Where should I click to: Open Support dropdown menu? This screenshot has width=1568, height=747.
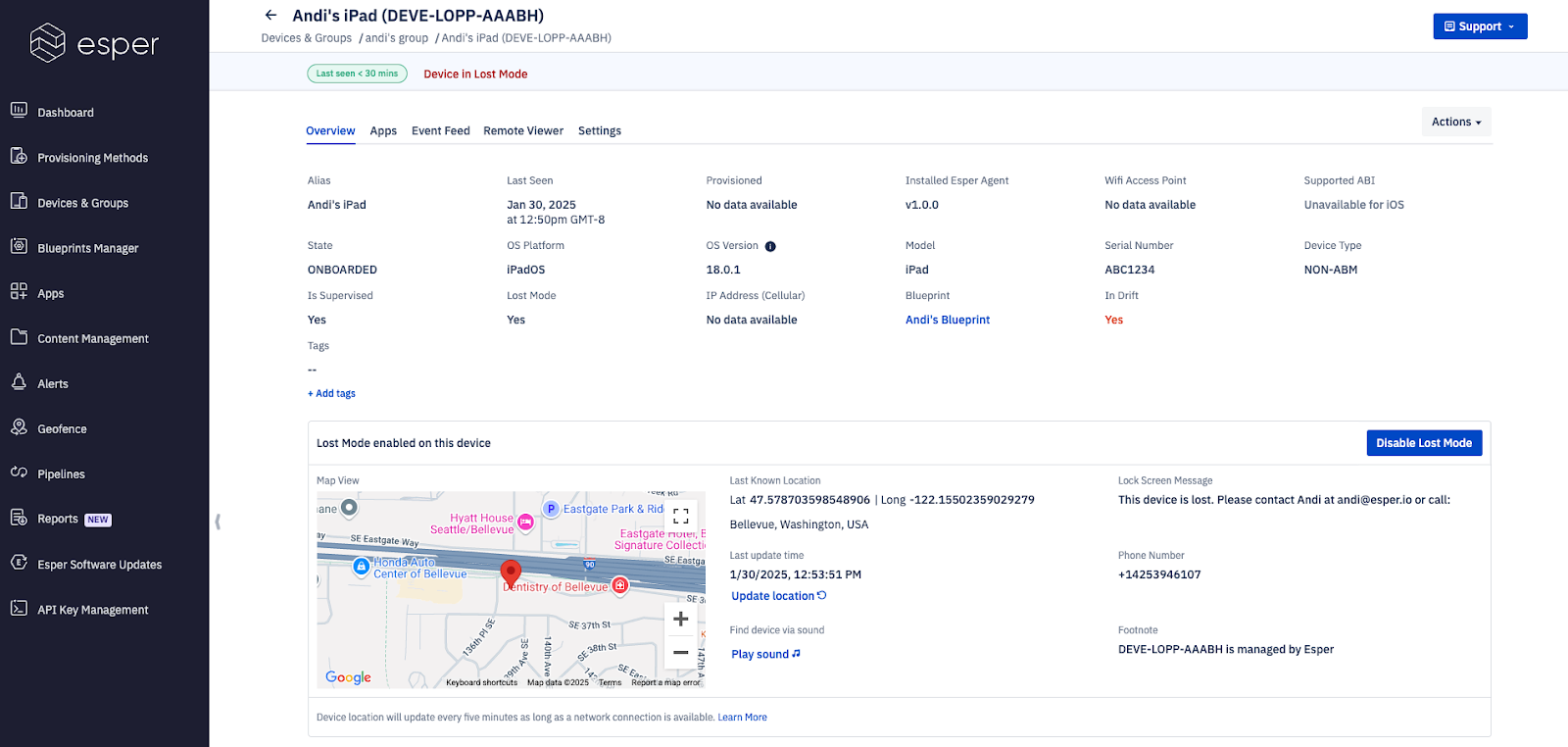pos(1480,26)
